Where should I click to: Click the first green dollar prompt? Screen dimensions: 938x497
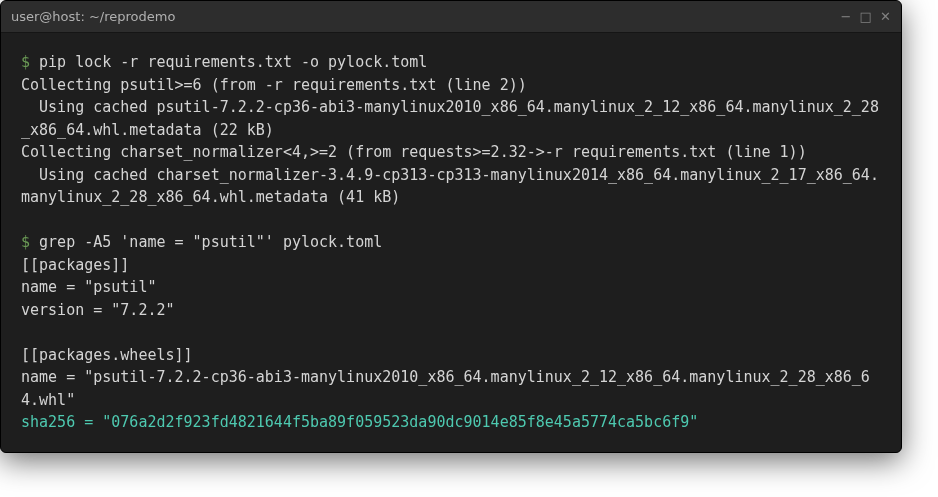pos(25,62)
